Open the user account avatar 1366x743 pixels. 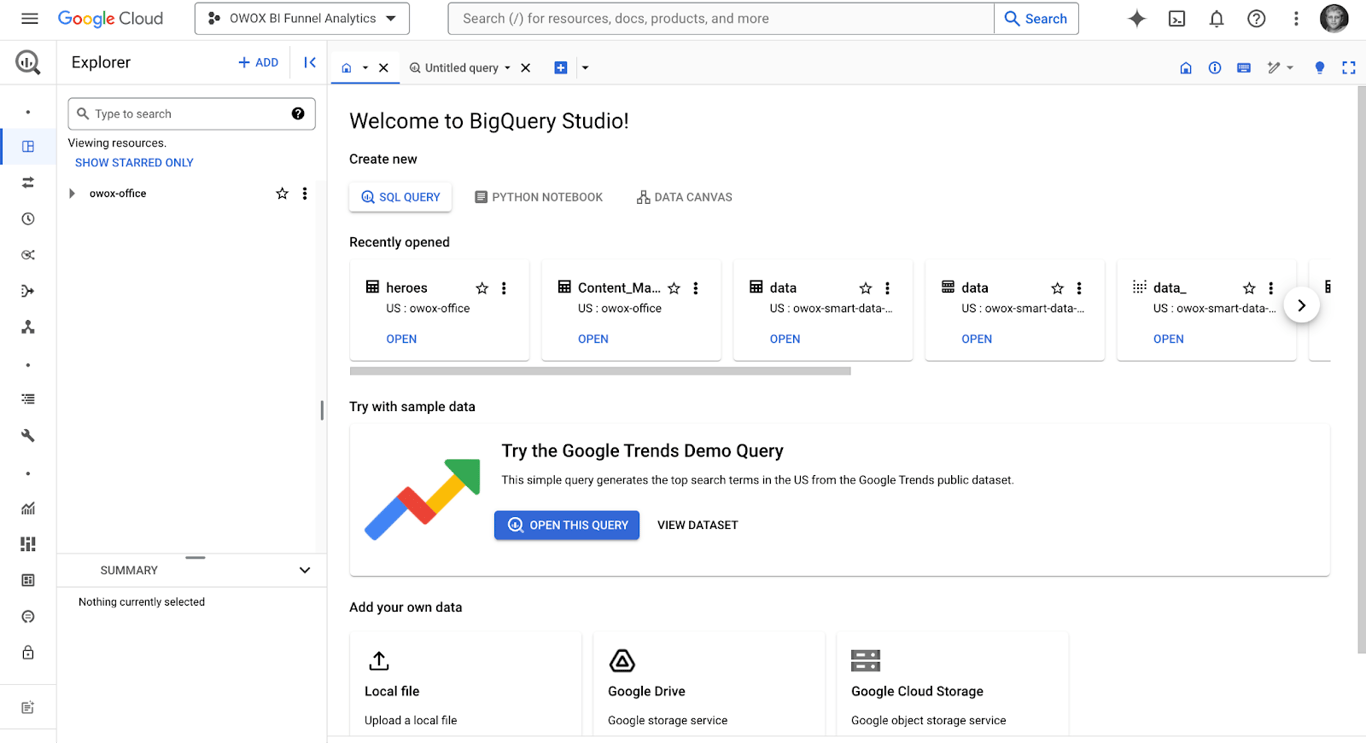1334,18
